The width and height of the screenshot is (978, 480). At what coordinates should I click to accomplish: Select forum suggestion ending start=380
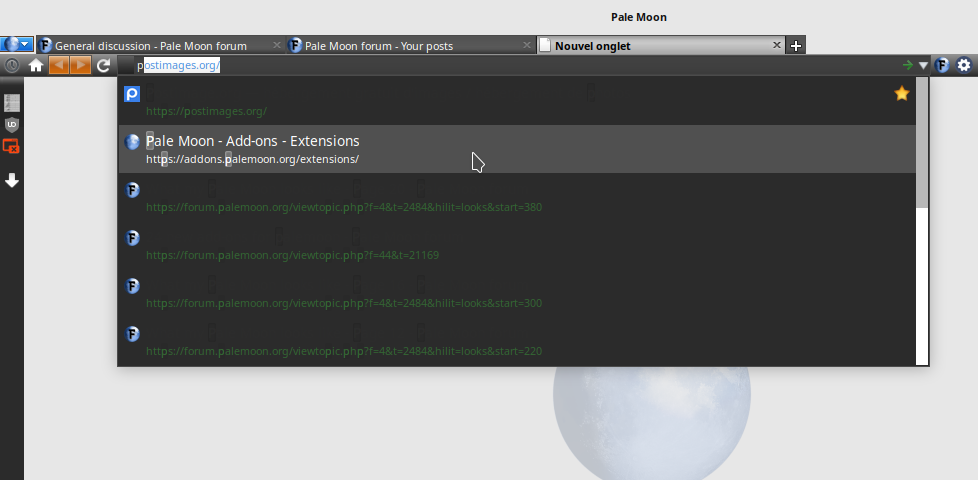pos(517,197)
